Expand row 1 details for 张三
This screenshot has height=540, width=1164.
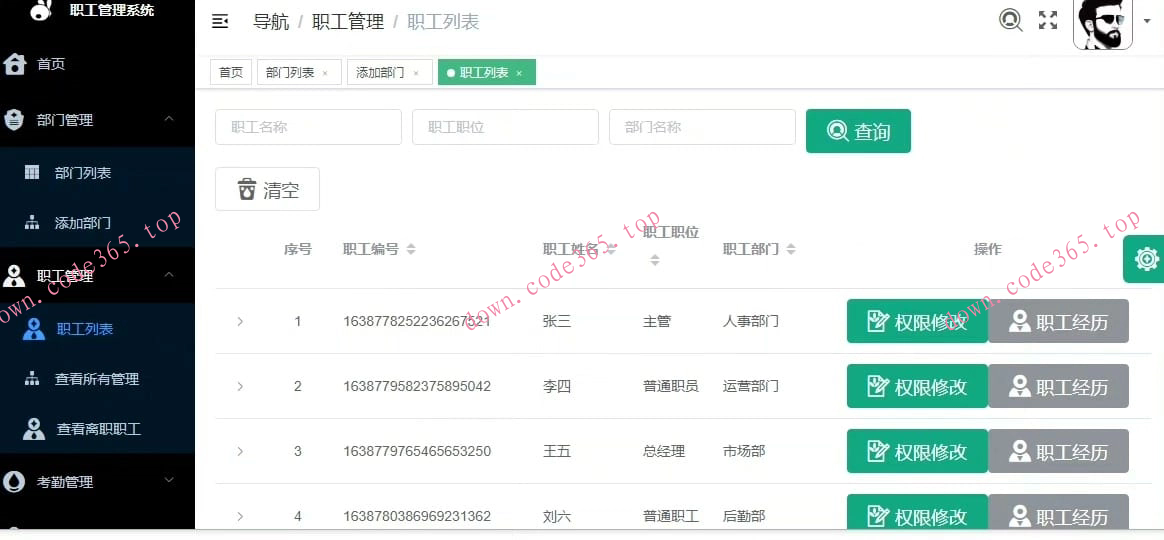point(240,322)
